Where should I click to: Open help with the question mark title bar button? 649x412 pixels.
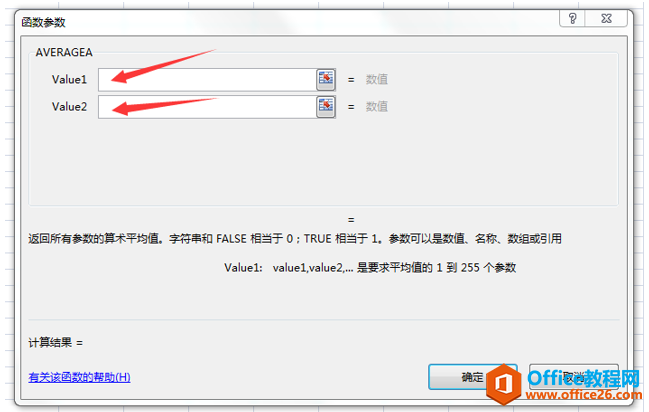click(x=572, y=19)
